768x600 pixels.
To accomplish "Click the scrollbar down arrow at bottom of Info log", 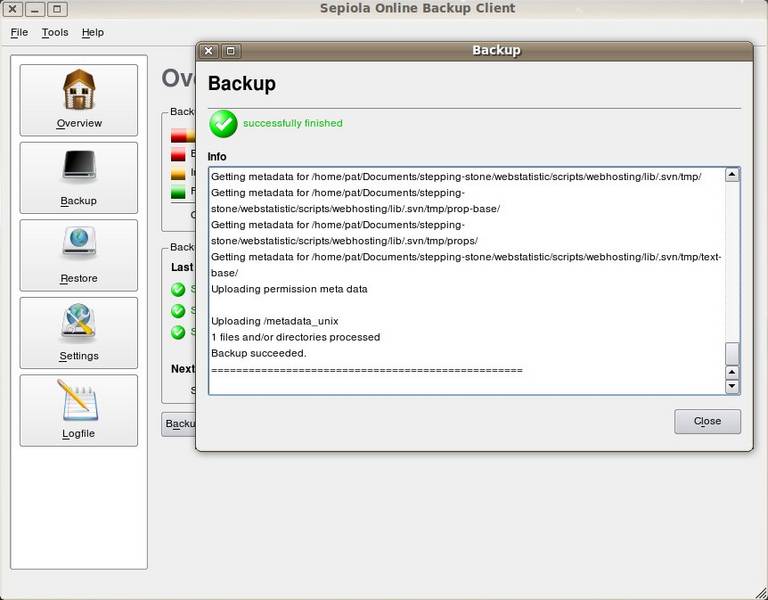I will [x=732, y=386].
